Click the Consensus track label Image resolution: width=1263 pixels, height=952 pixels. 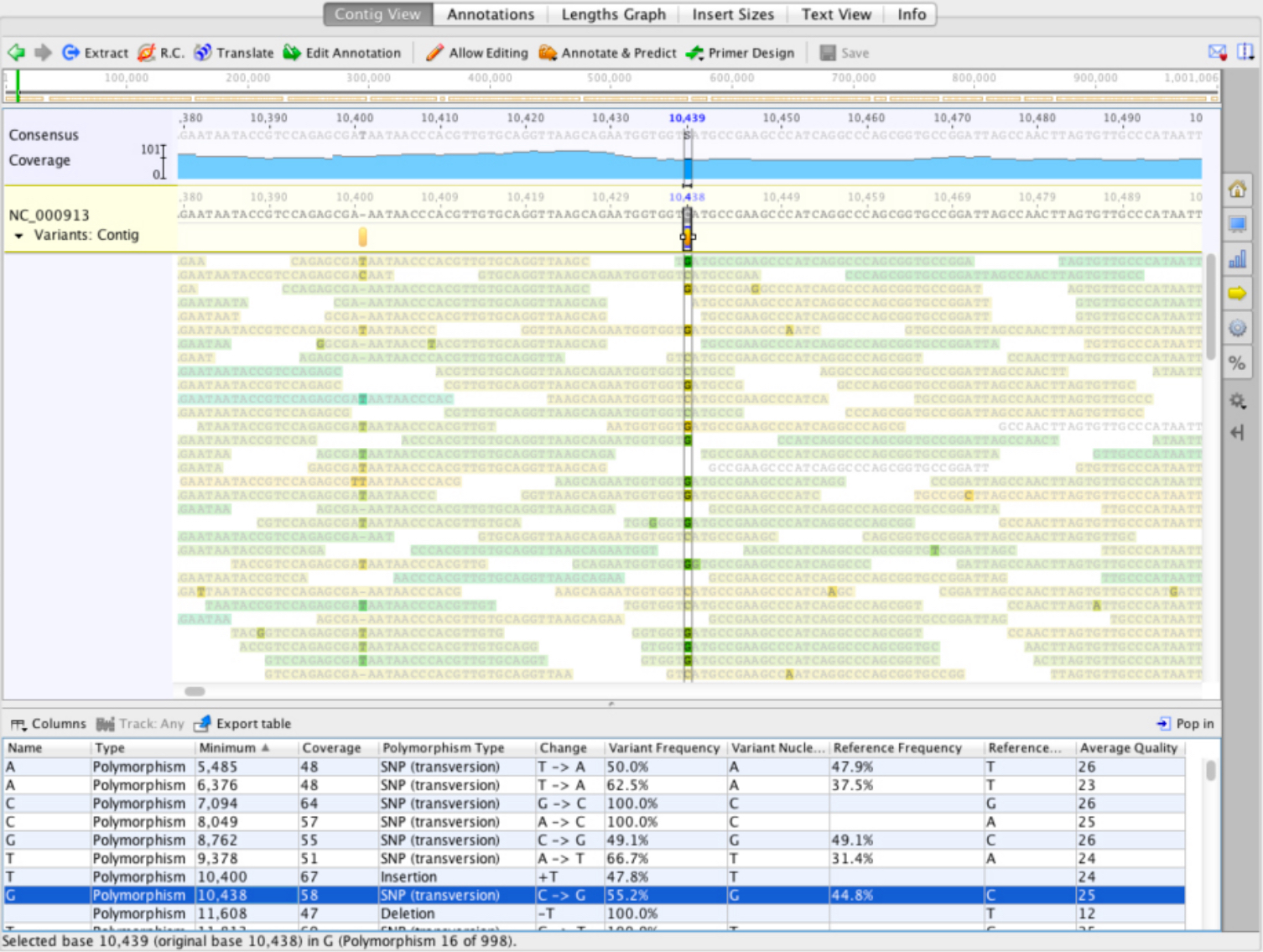(44, 135)
